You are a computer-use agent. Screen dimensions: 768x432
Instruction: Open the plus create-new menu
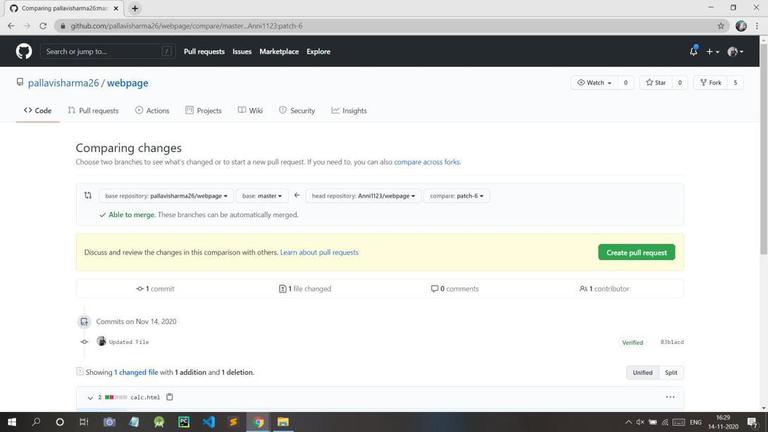coord(712,51)
